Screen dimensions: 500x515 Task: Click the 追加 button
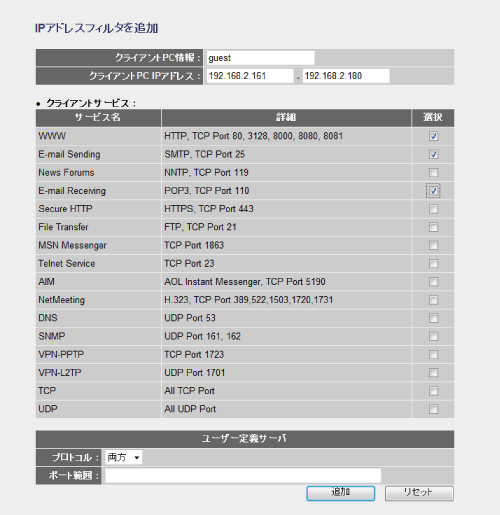pos(341,493)
